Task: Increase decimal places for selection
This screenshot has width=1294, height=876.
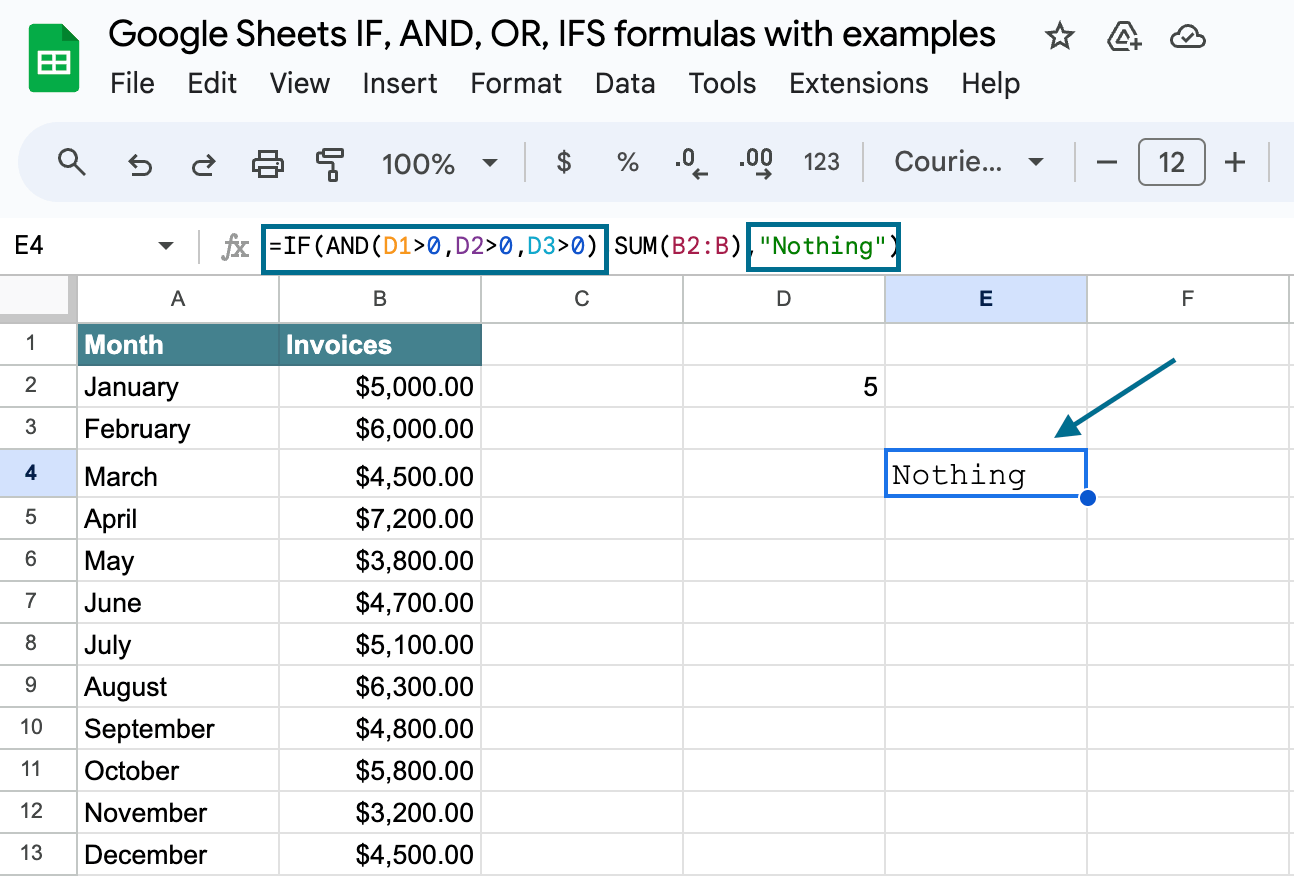Action: (x=755, y=162)
